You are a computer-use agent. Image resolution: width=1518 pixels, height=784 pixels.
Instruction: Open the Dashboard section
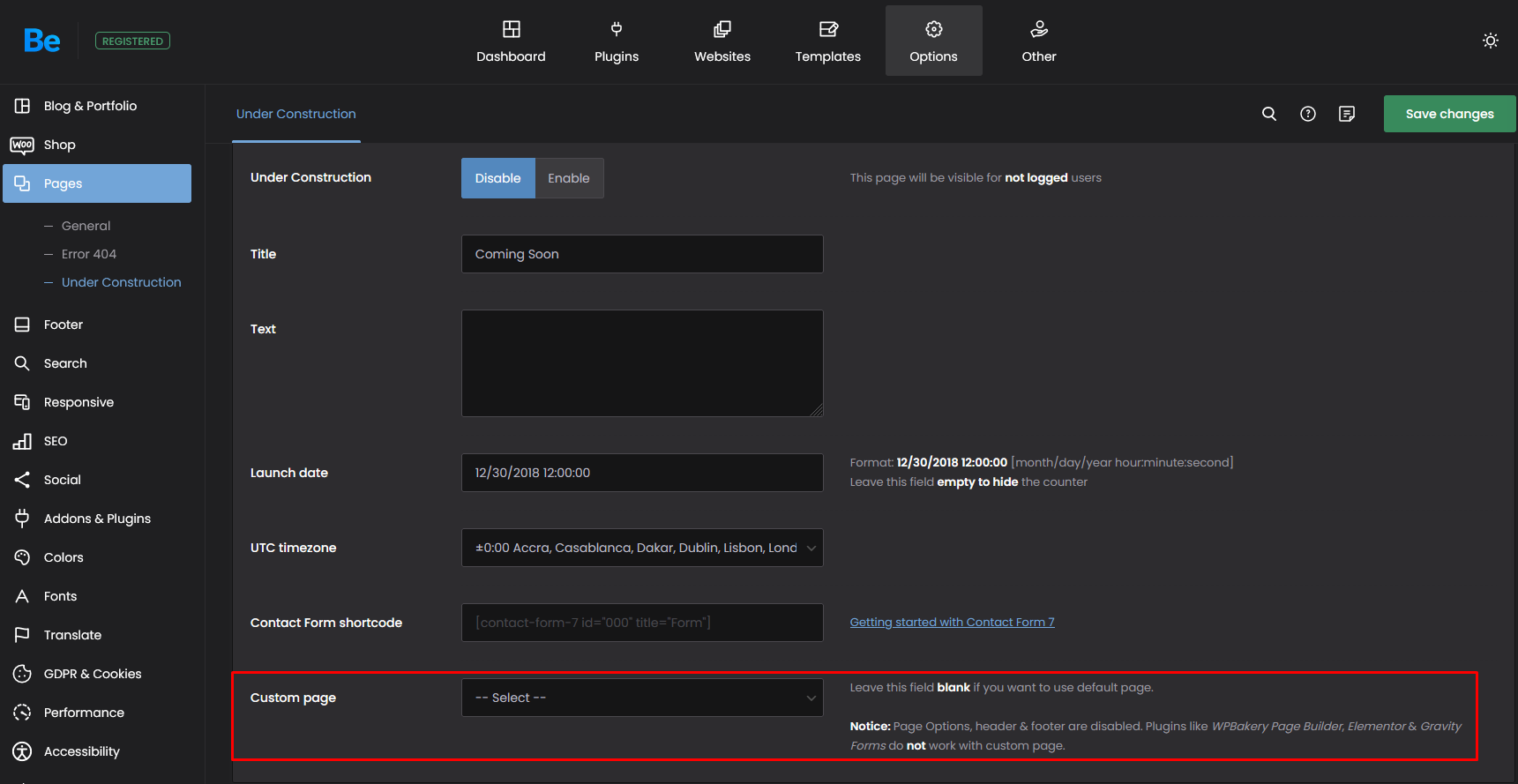(x=511, y=41)
